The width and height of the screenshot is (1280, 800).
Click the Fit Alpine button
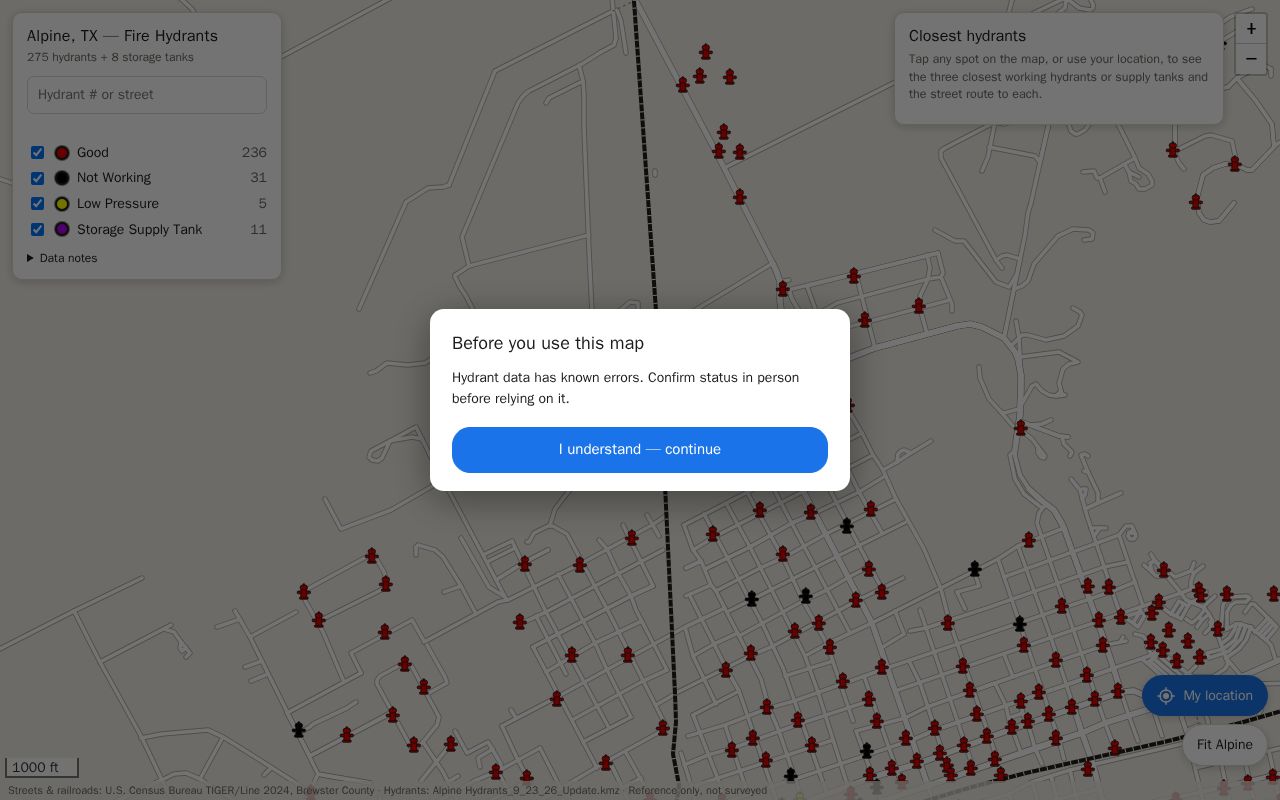[x=1225, y=745]
